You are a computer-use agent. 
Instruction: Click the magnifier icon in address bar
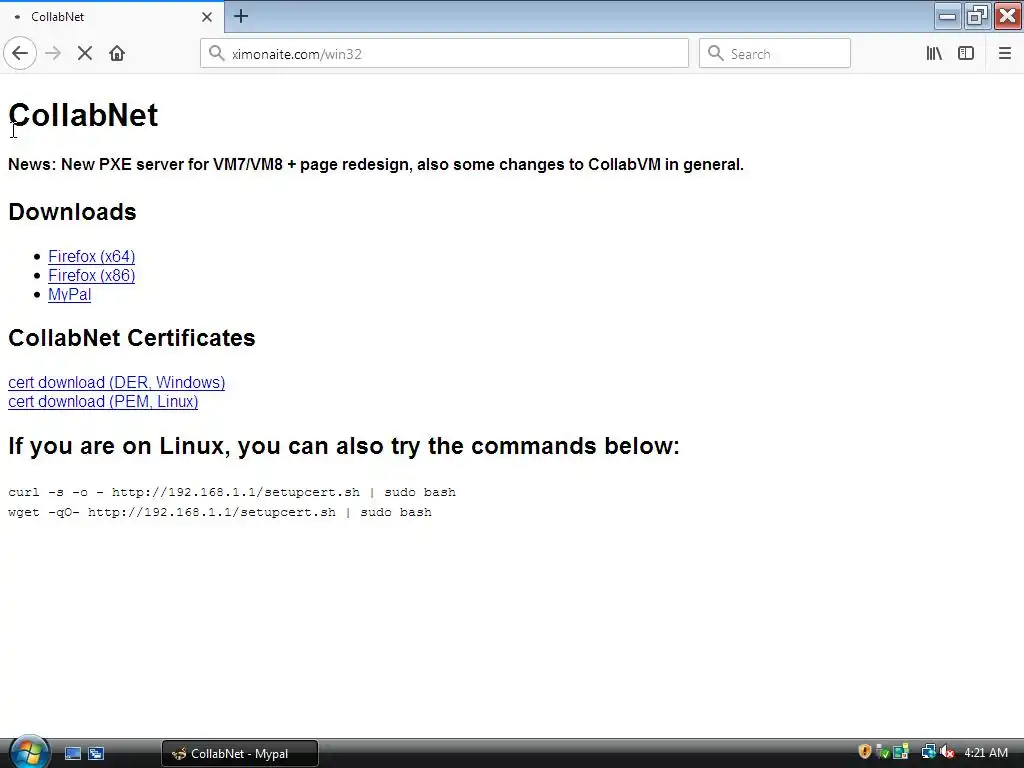(216, 53)
